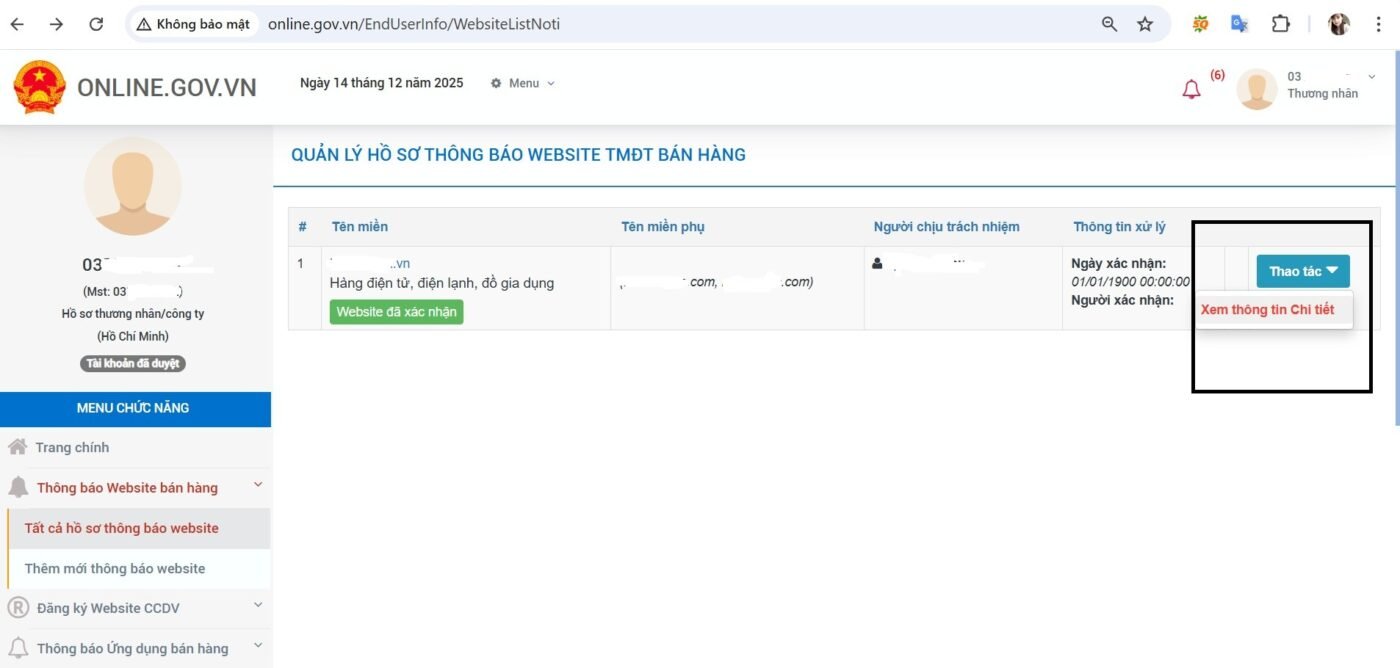The height and width of the screenshot is (668, 1400).
Task: Click the Google Translate extension icon
Action: pos(1239,22)
